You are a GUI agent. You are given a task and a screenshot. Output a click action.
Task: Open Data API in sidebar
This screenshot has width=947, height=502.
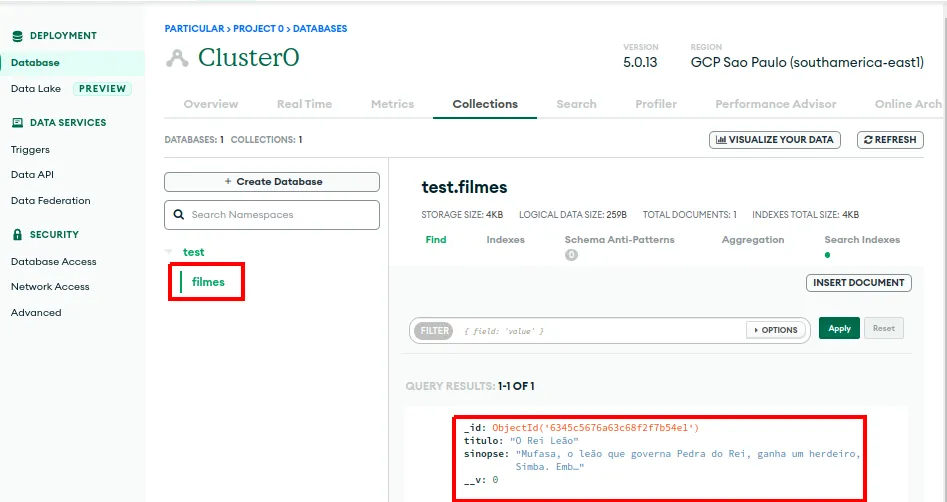click(32, 175)
